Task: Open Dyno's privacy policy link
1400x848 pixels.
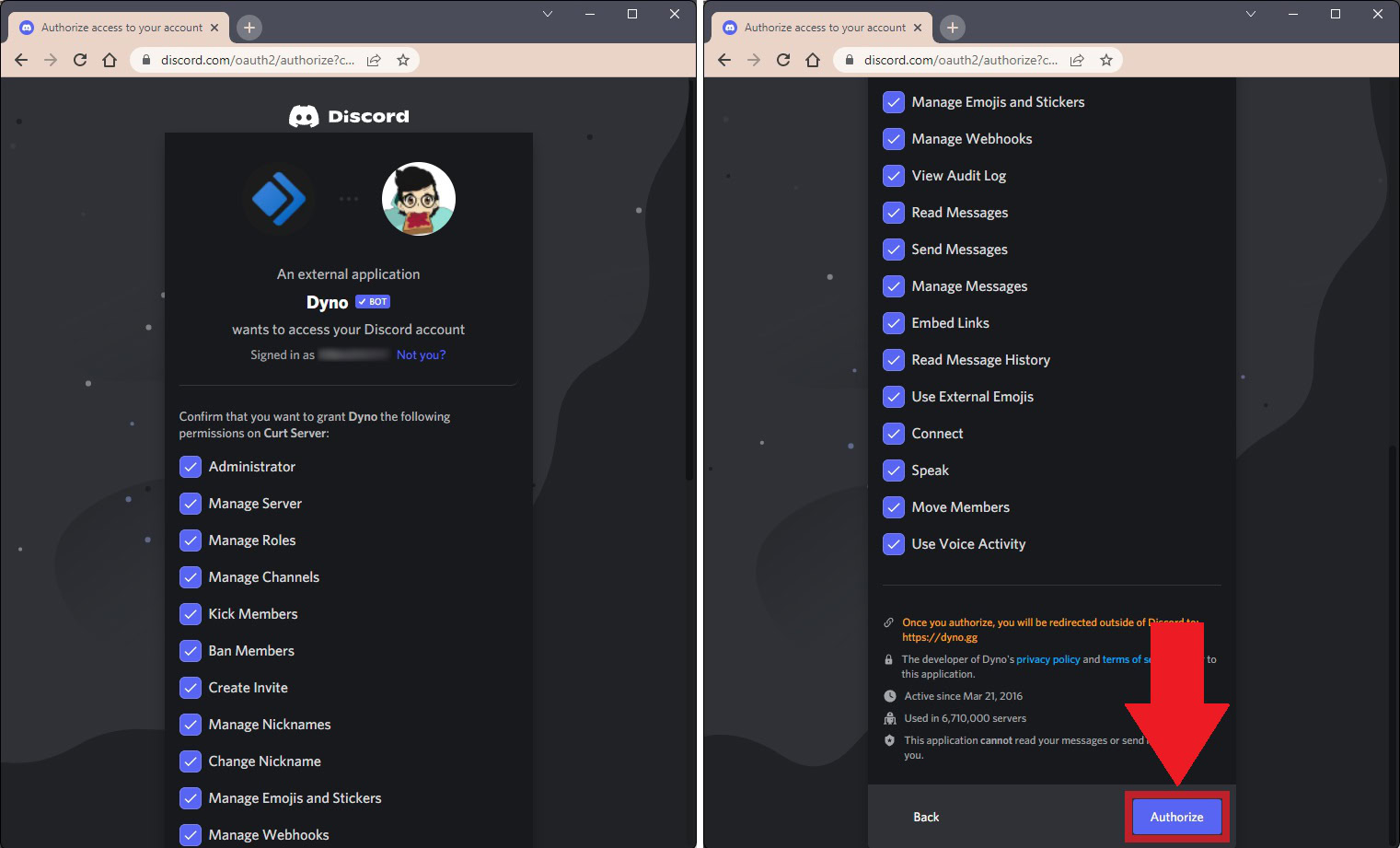Action: click(x=1048, y=659)
